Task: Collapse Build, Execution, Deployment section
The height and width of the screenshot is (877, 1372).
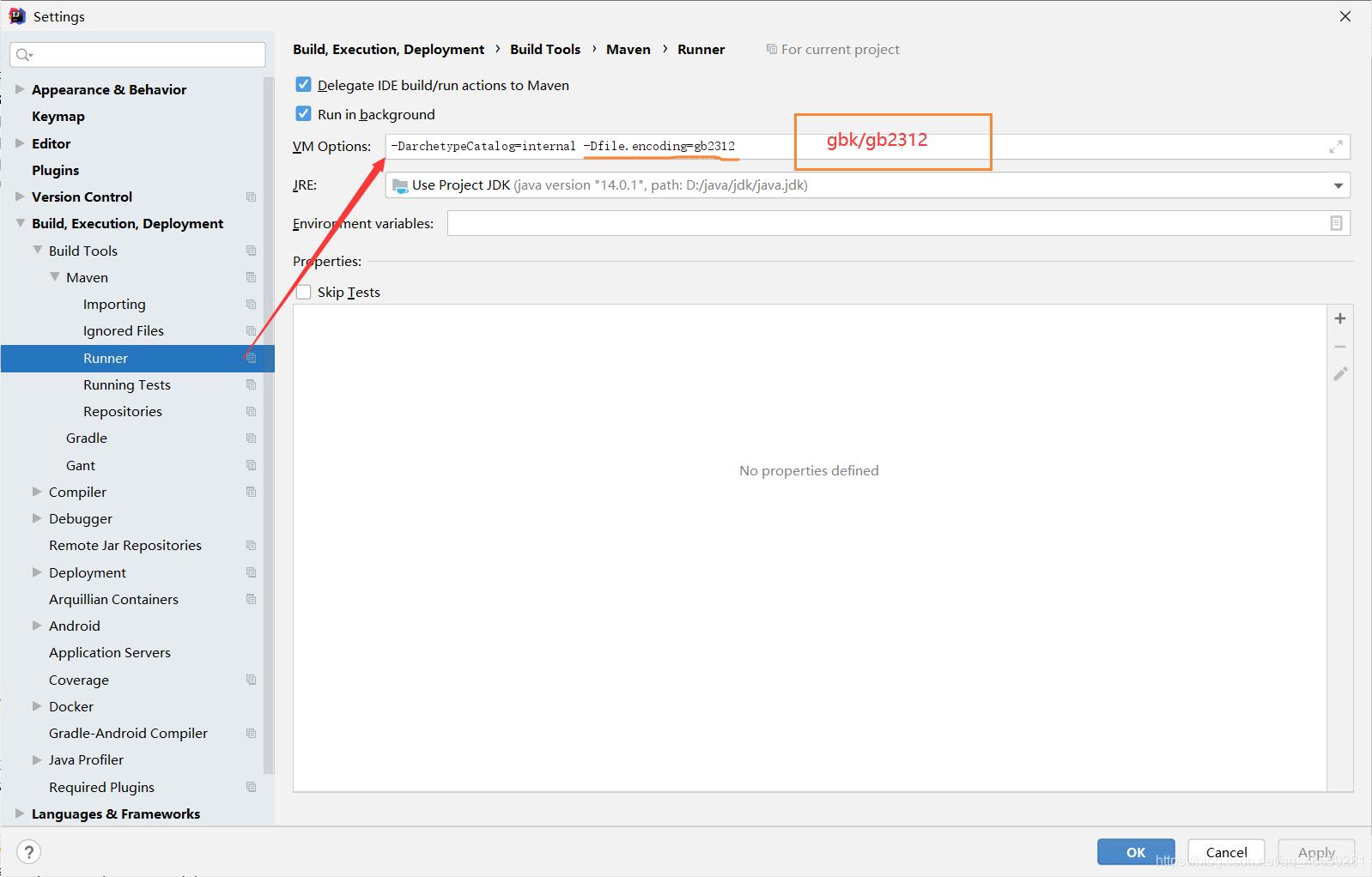Action: [x=20, y=223]
